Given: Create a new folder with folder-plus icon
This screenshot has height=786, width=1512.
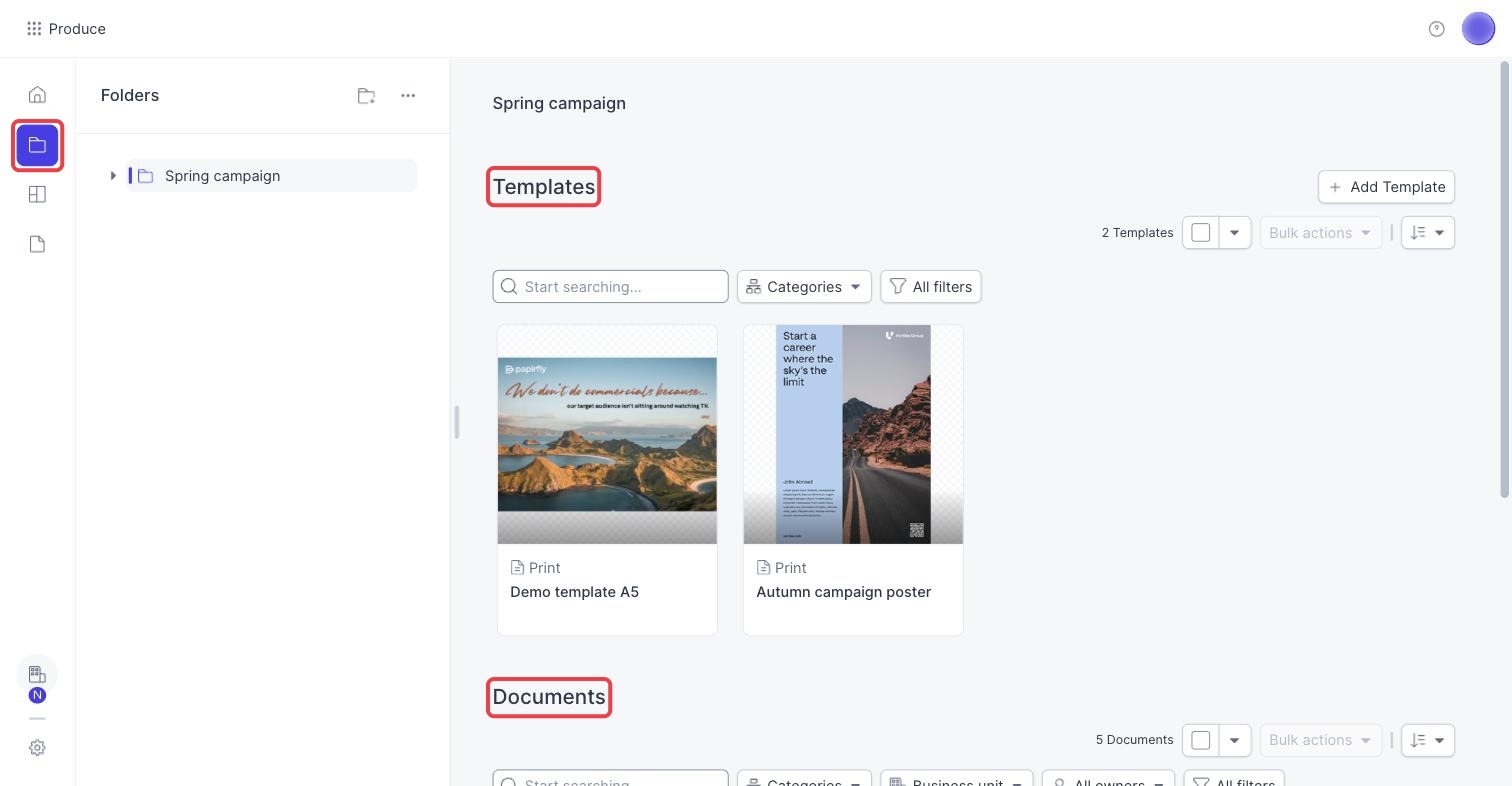Looking at the screenshot, I should coord(366,96).
